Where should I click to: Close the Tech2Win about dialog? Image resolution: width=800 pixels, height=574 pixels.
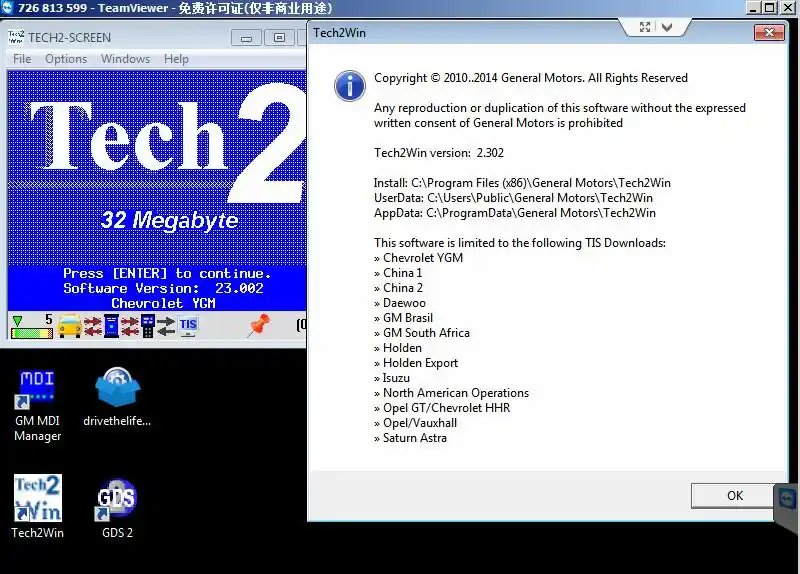[769, 33]
